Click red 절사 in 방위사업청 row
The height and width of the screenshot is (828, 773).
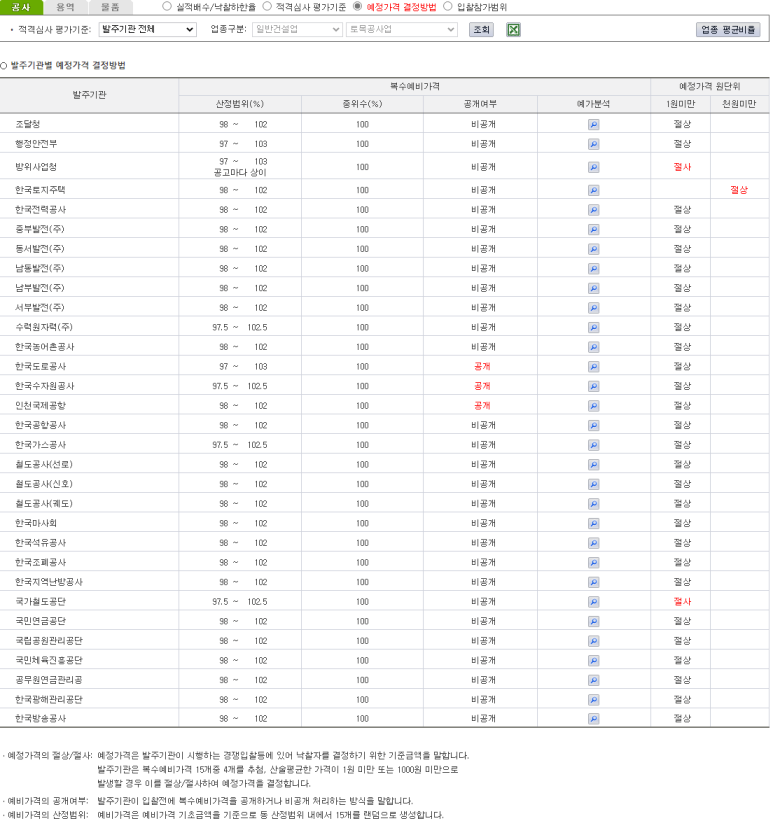[x=682, y=167]
